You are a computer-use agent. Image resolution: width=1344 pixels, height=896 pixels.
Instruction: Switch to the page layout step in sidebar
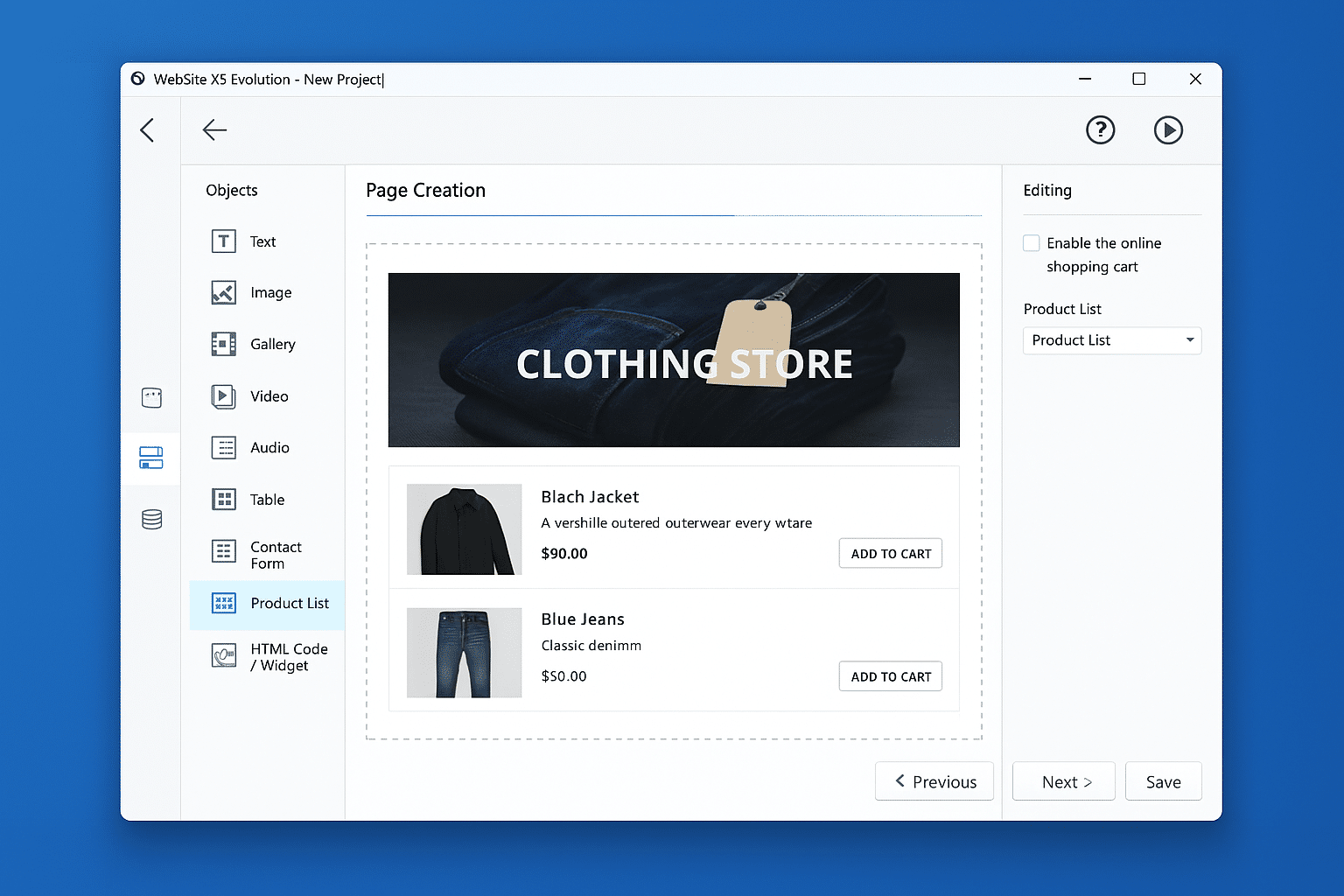pyautogui.click(x=150, y=458)
